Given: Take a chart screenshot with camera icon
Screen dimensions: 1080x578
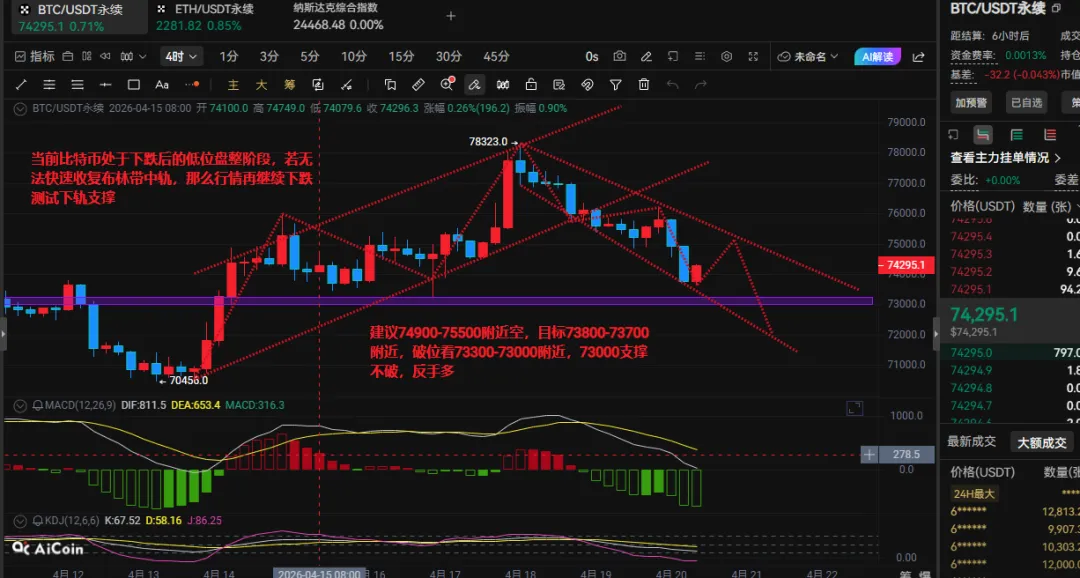Looking at the screenshot, I should (619, 56).
